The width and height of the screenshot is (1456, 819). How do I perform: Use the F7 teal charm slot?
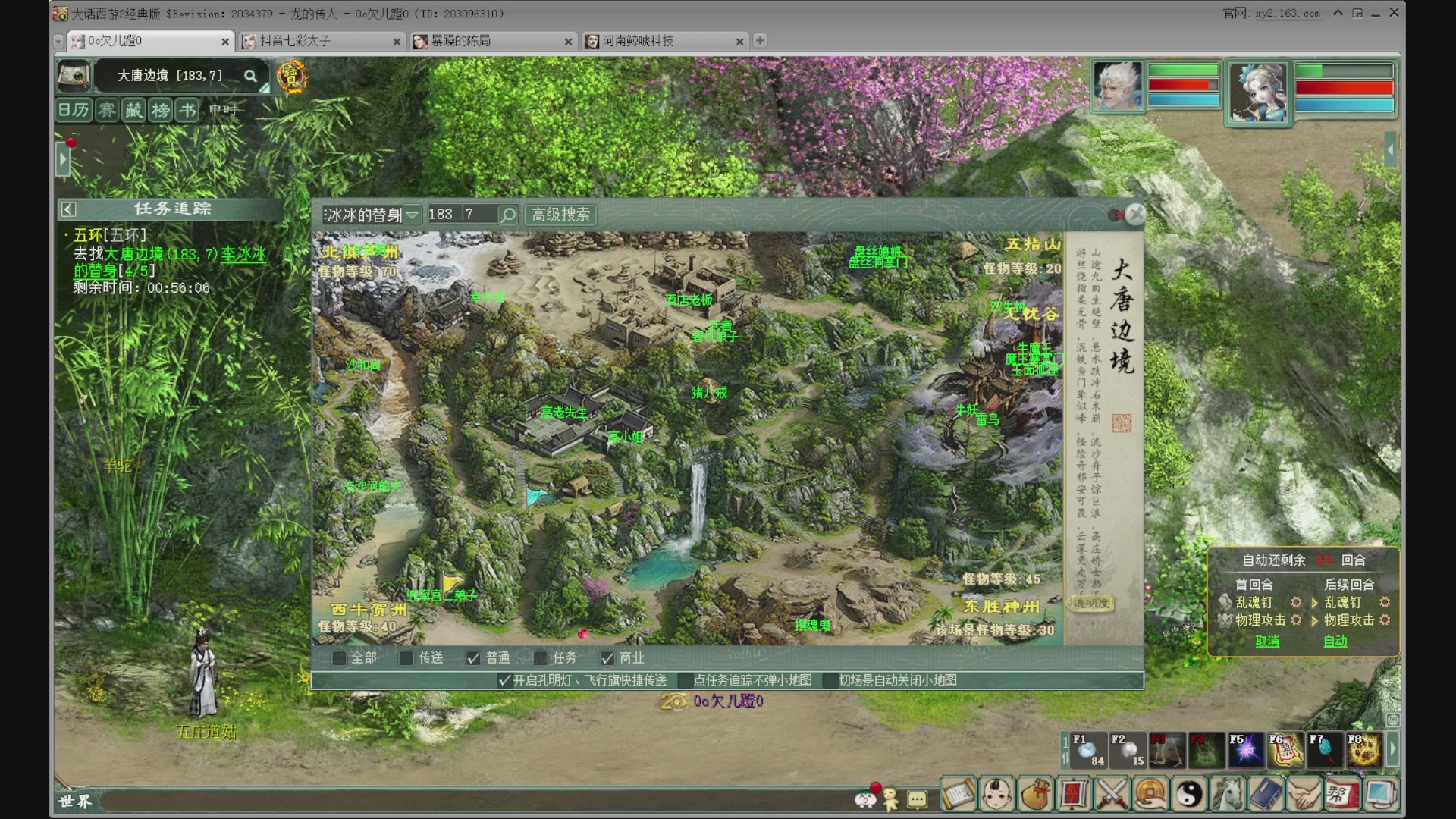tap(1325, 750)
